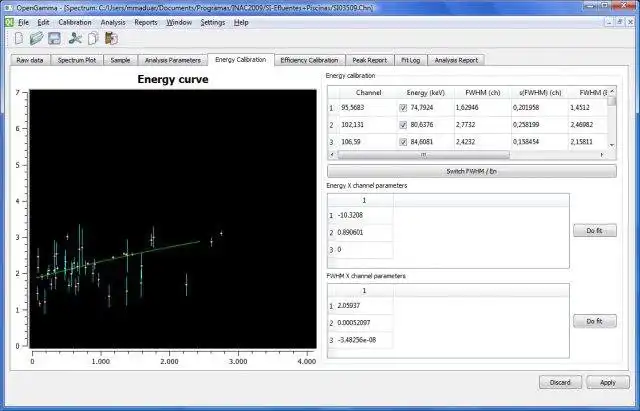Image resolution: width=640 pixels, height=411 pixels.
Task: Click the table's horizontal scrollbar left arrow
Action: 332,155
